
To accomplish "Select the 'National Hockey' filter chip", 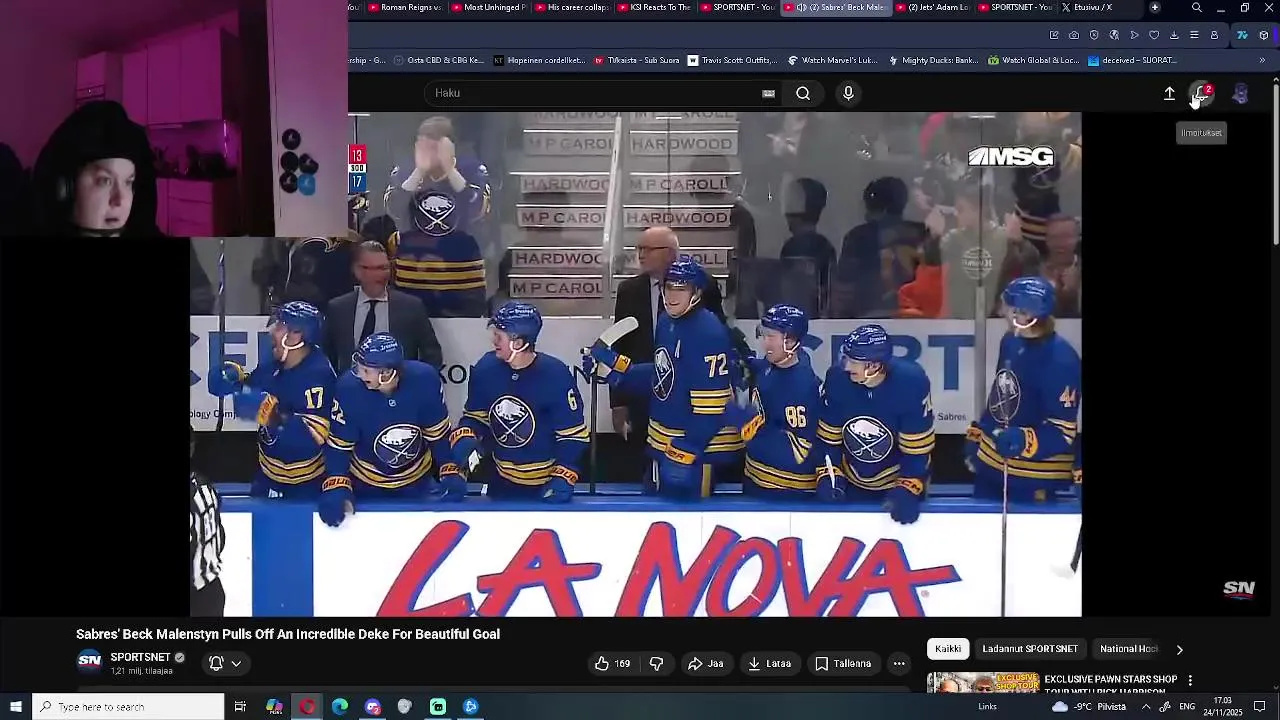I will tap(1128, 649).
